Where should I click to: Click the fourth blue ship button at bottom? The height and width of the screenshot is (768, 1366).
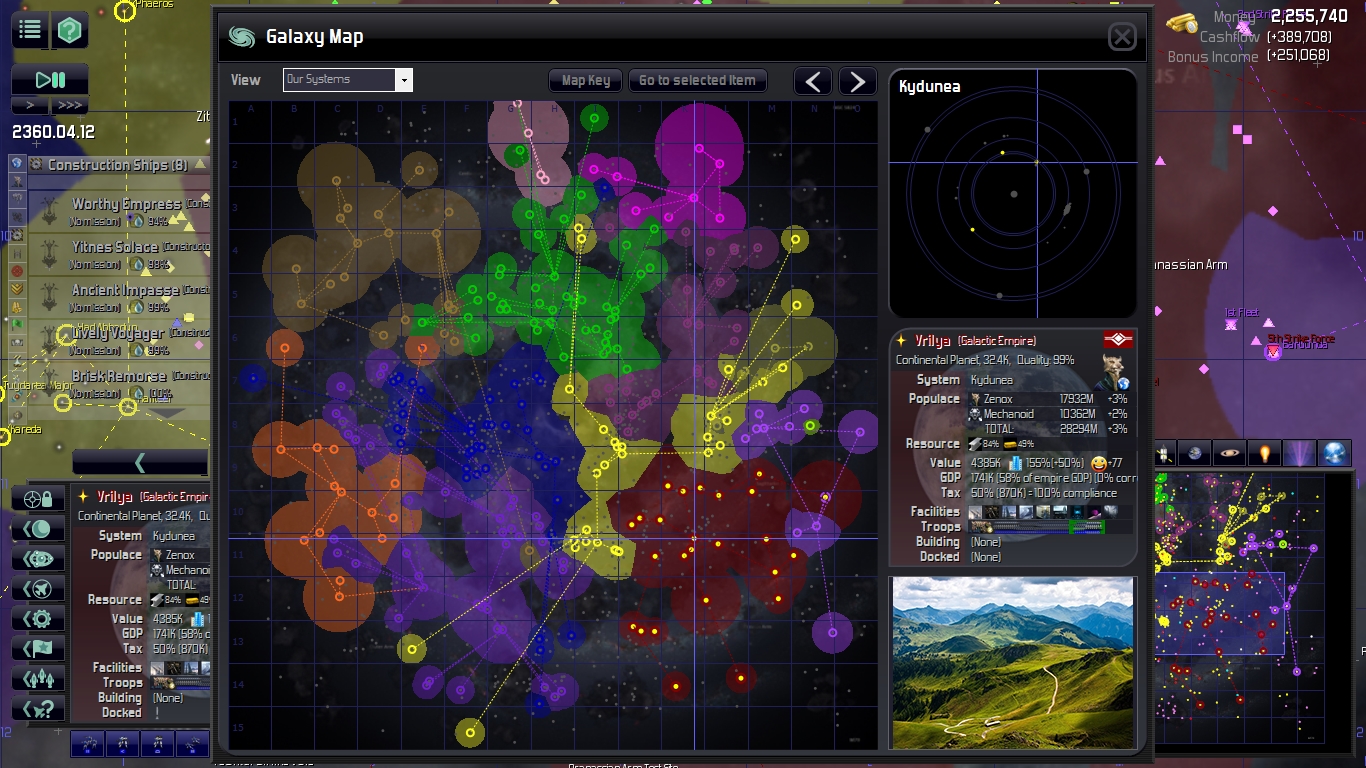point(192,744)
